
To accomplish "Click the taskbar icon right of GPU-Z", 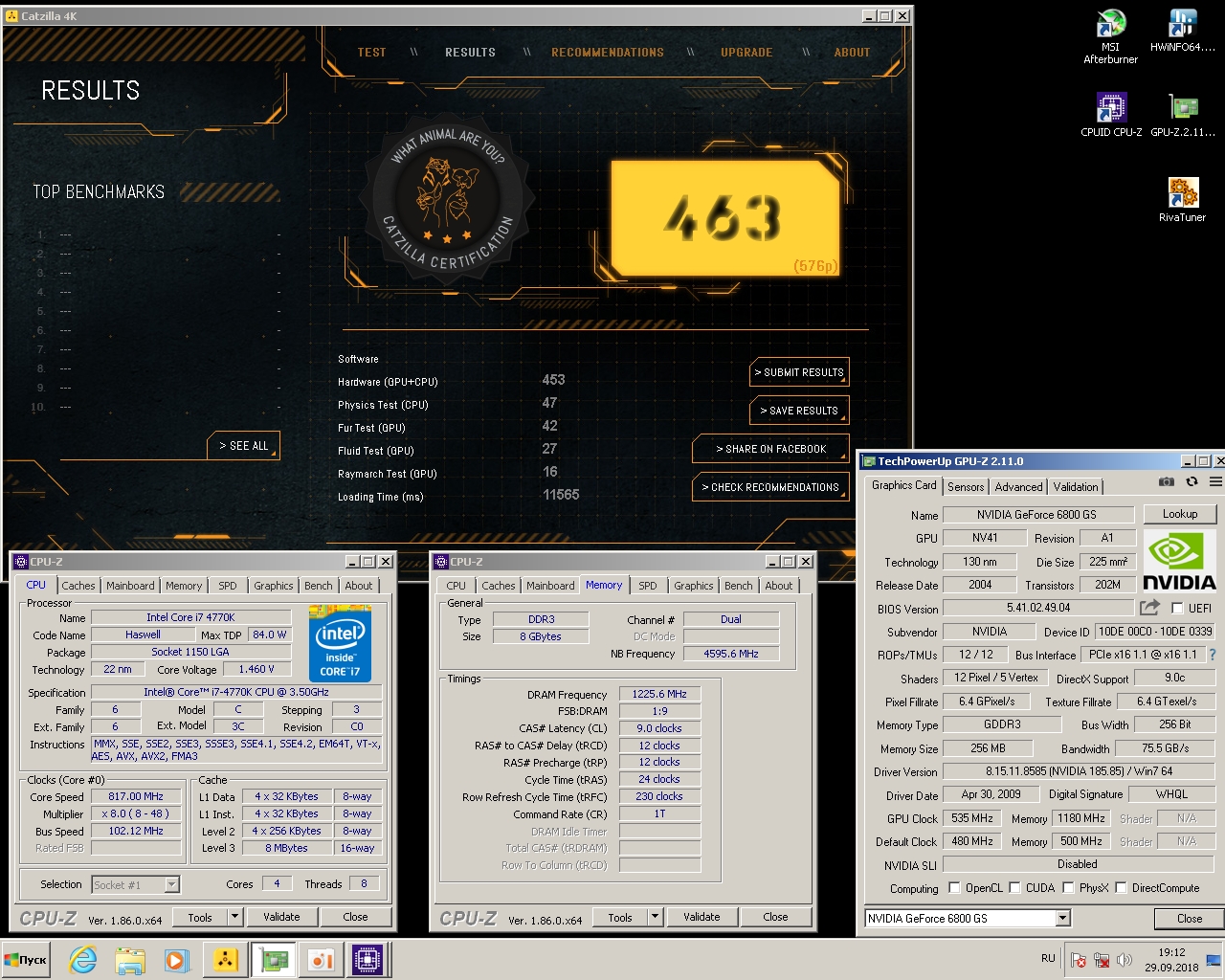I will [321, 960].
